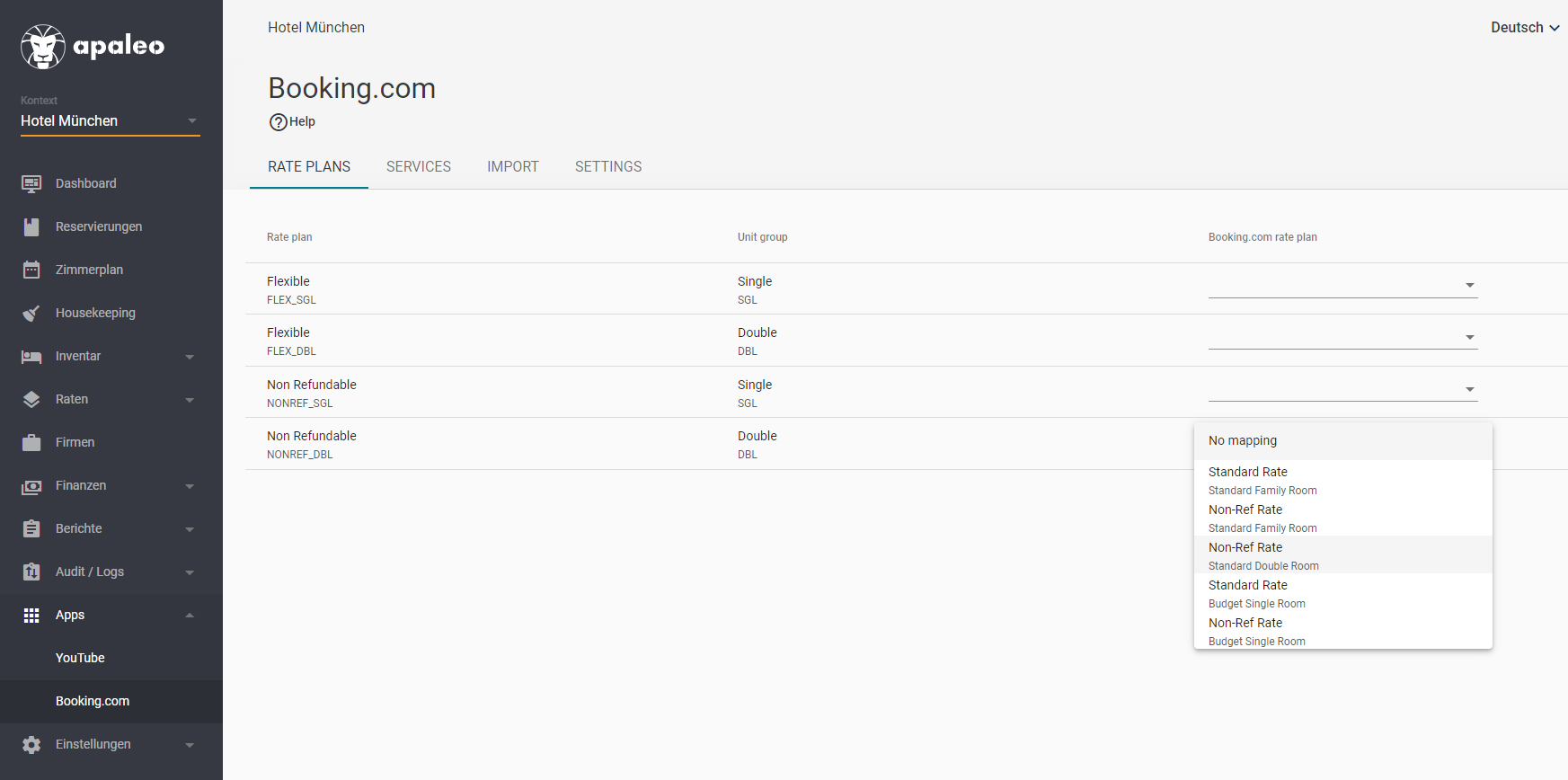Click the Rate plan column header
The image size is (1568, 780).
(289, 237)
